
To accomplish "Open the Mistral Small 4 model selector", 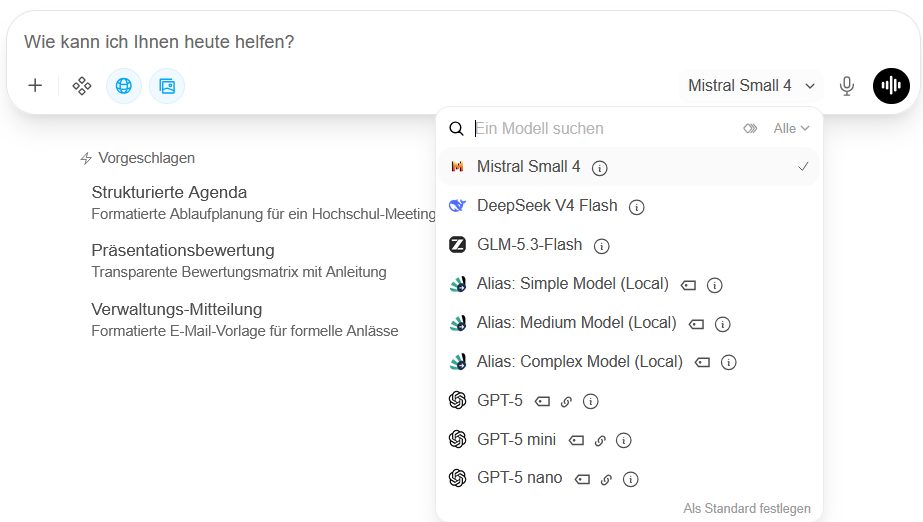I will [x=751, y=86].
